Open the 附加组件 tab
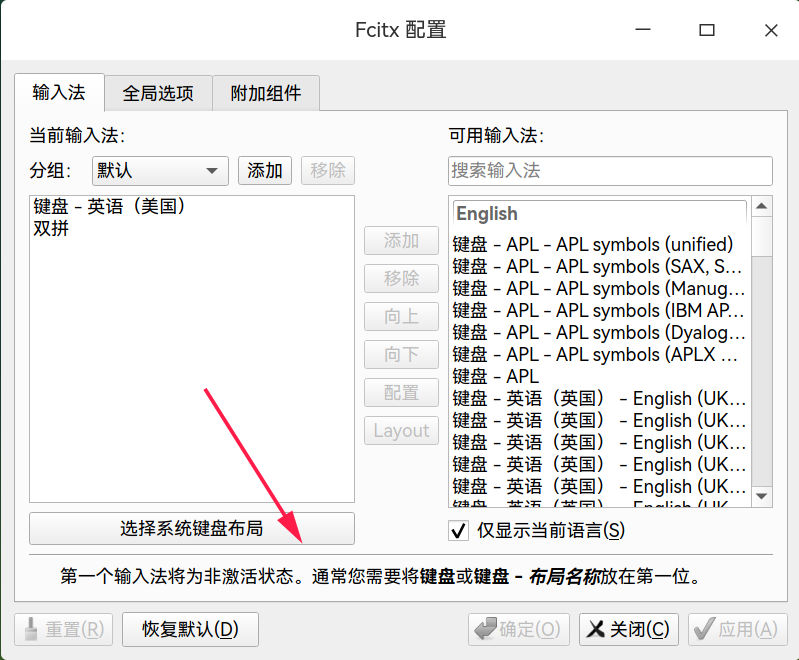 265,93
